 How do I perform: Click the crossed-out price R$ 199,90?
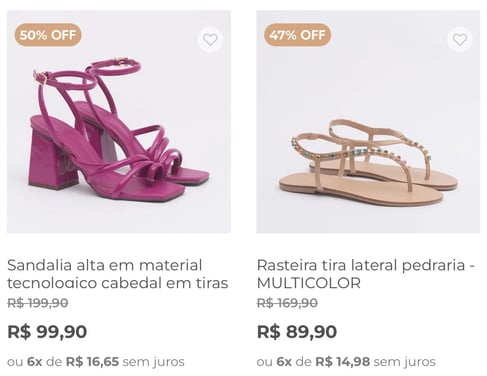tap(38, 303)
